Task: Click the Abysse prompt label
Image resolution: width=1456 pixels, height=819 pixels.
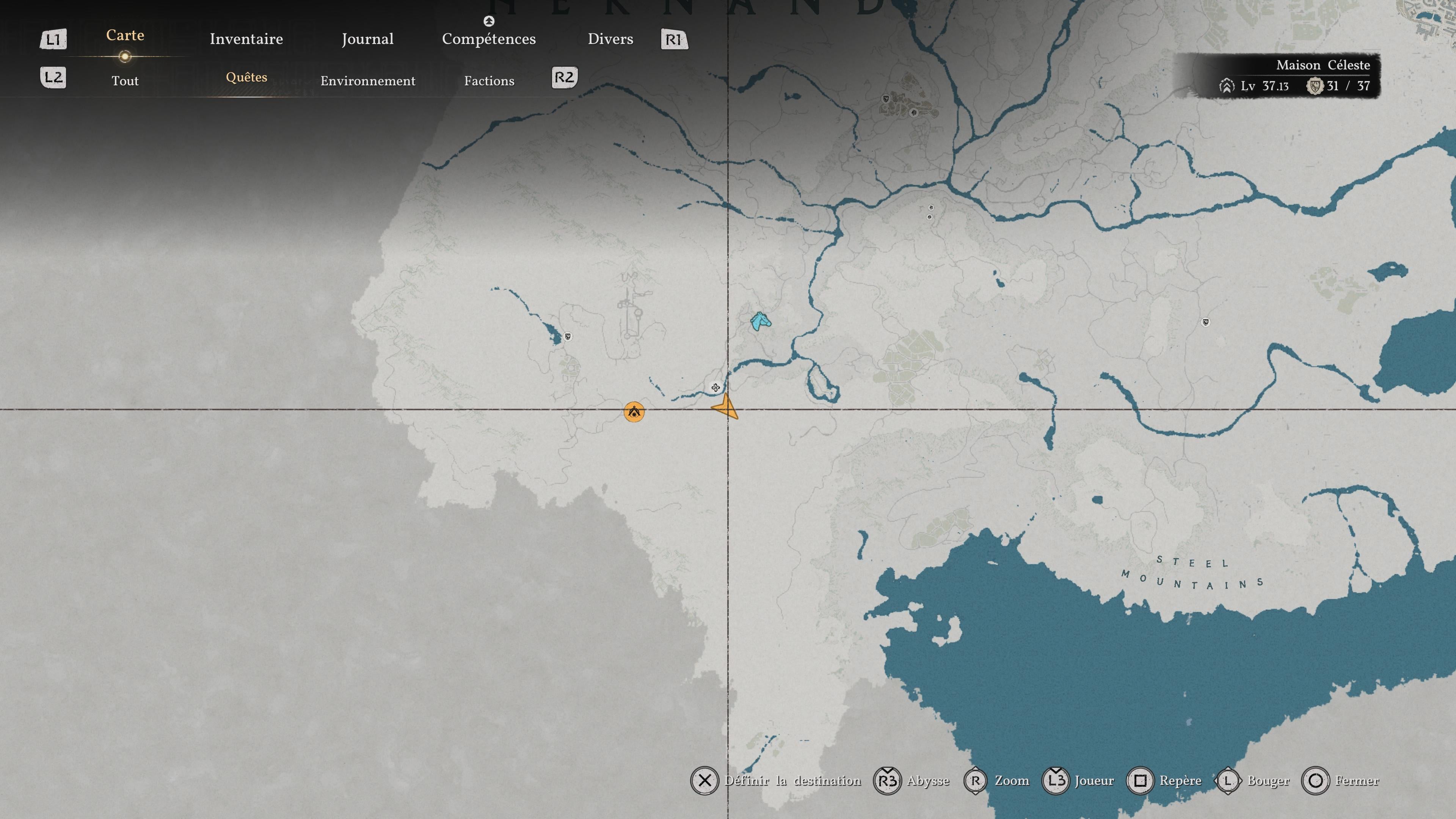Action: click(928, 781)
